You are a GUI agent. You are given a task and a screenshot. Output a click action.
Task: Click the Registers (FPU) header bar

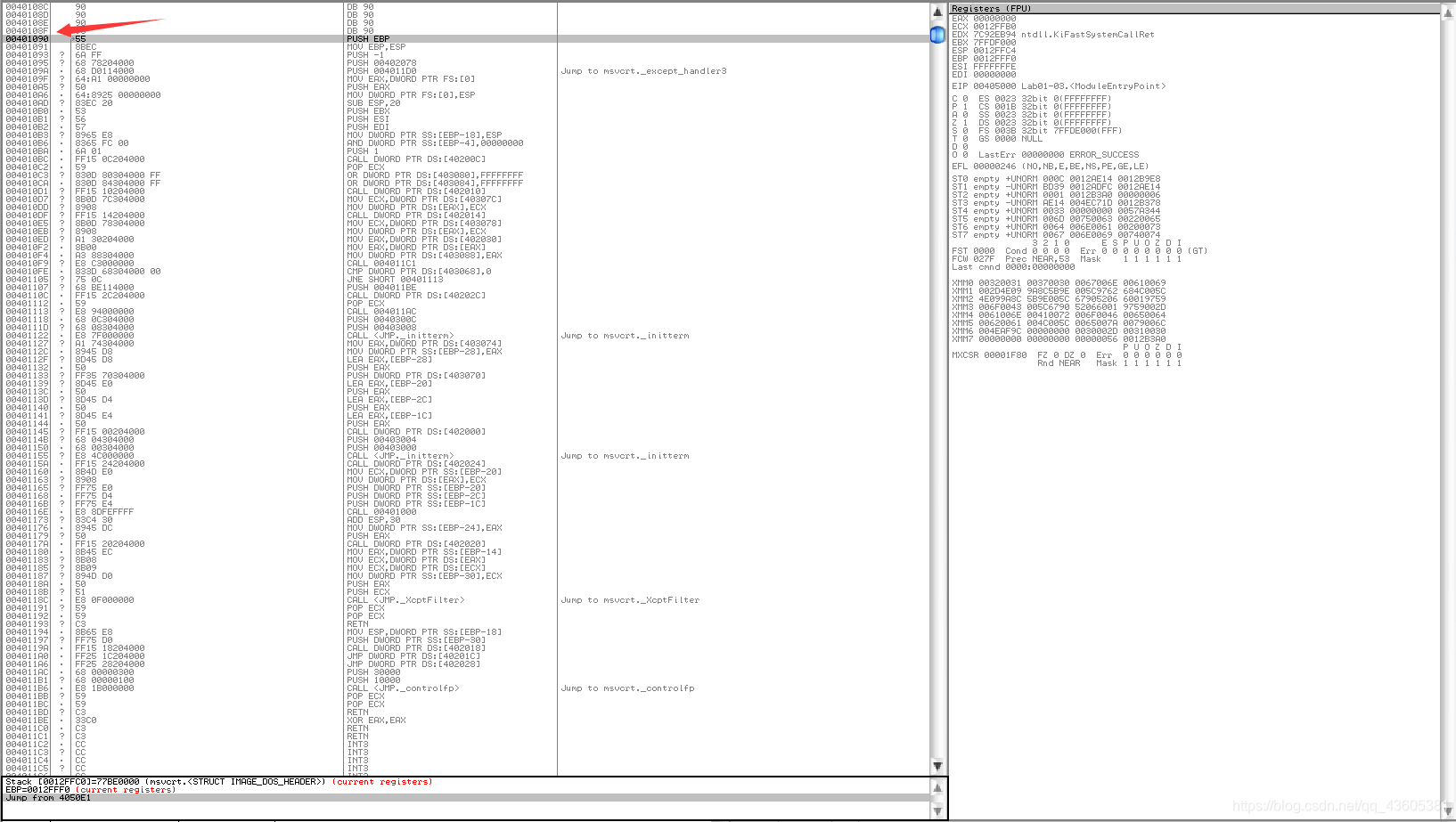click(x=1194, y=9)
